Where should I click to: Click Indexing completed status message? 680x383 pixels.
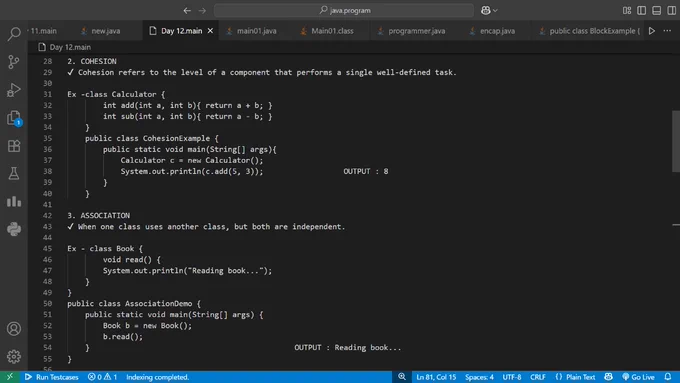click(157, 377)
